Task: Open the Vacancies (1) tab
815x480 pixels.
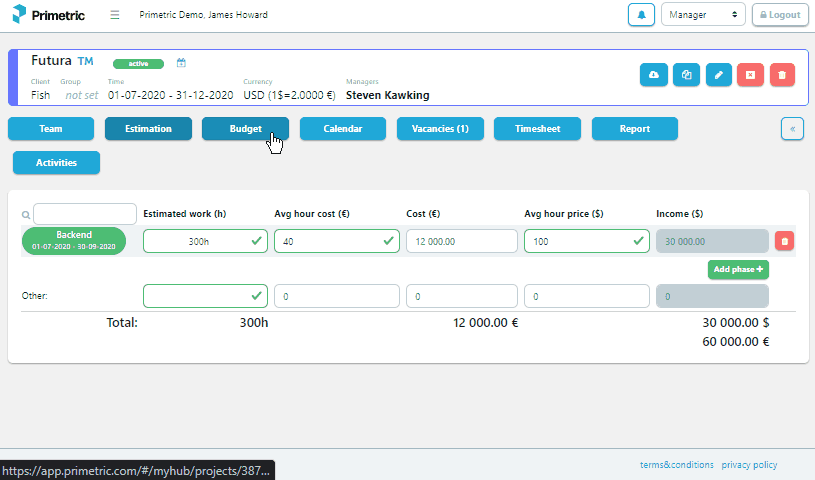Action: [x=440, y=129]
